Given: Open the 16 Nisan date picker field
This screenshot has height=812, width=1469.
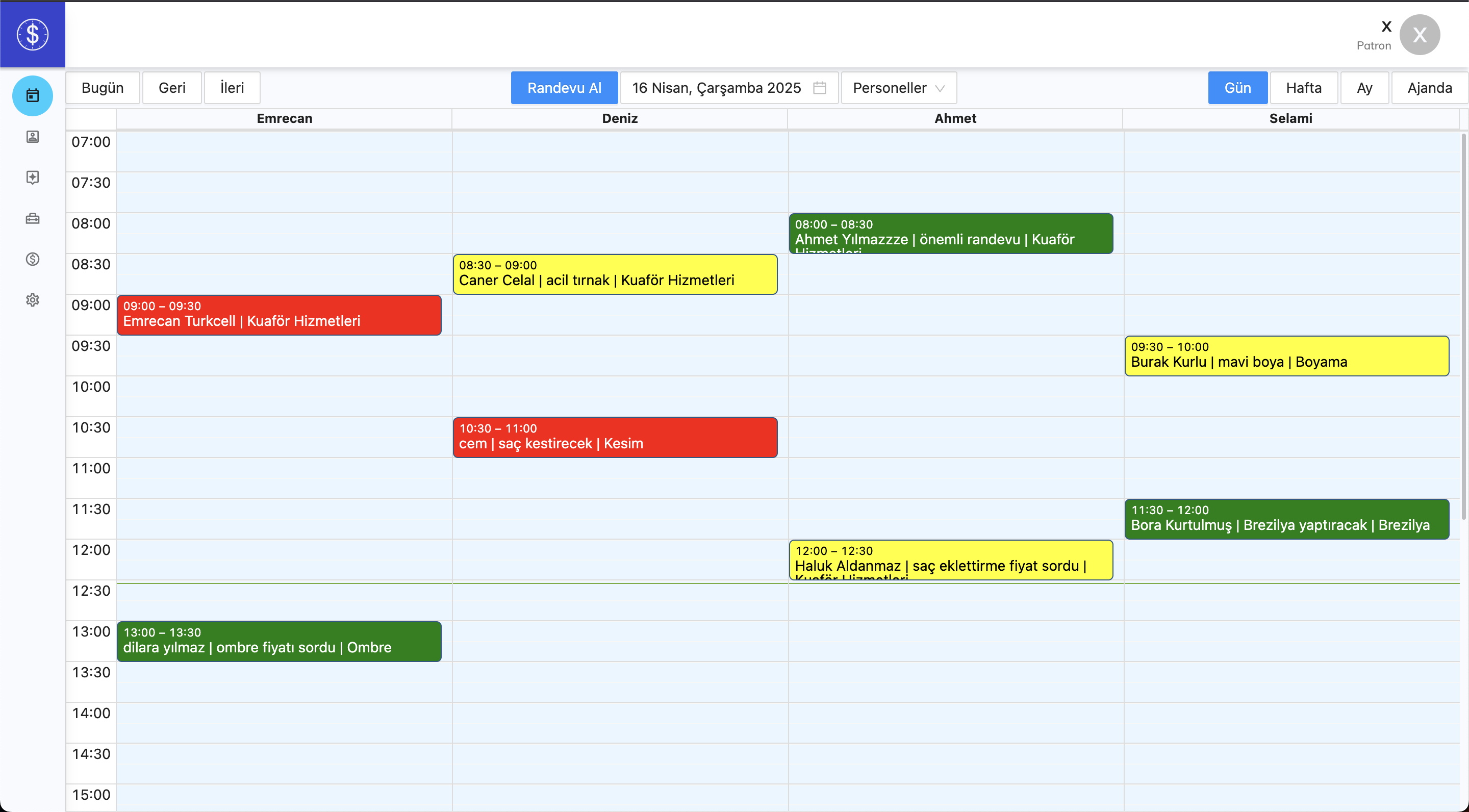Looking at the screenshot, I should [x=716, y=88].
